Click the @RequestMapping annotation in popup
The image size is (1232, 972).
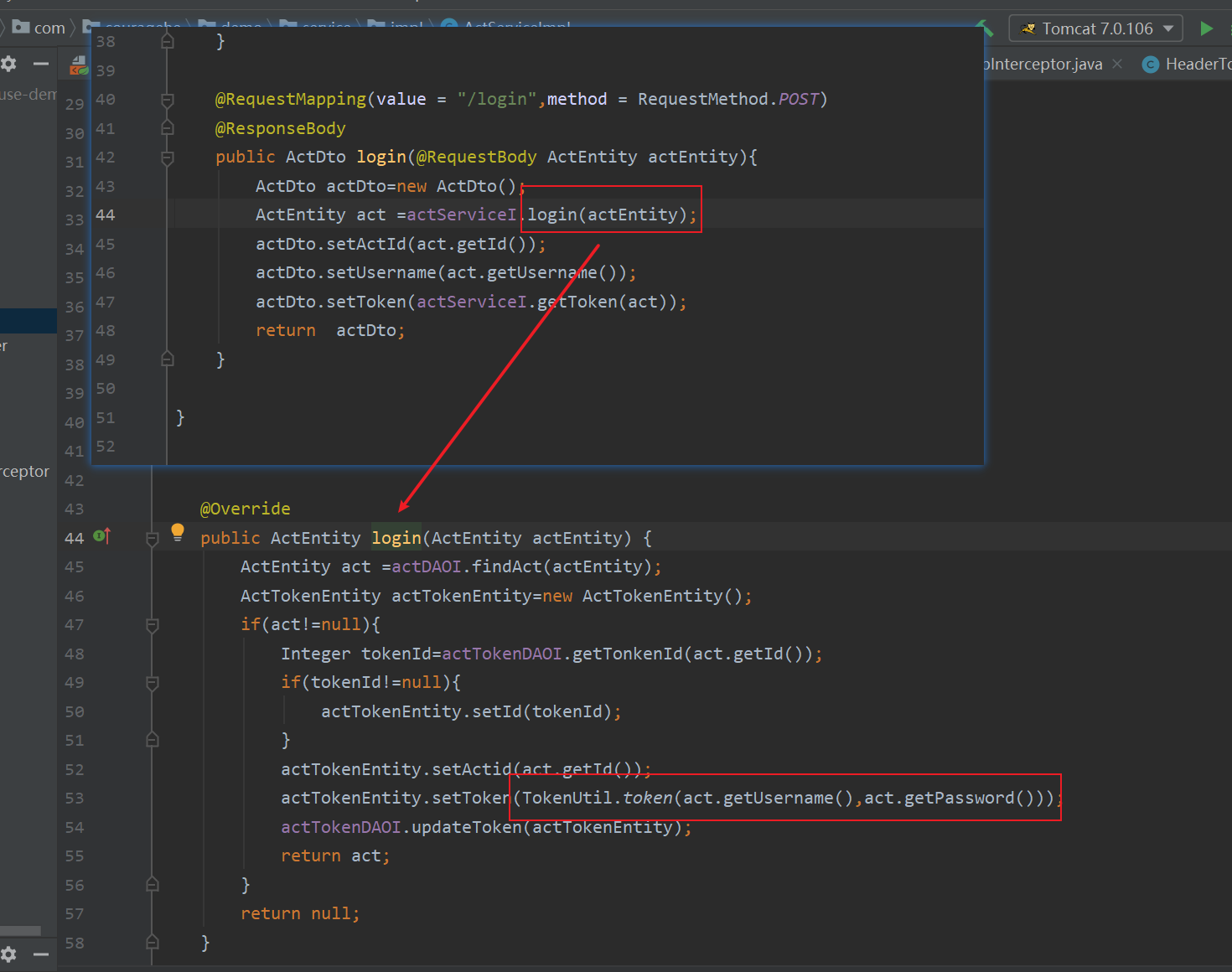coord(291,99)
